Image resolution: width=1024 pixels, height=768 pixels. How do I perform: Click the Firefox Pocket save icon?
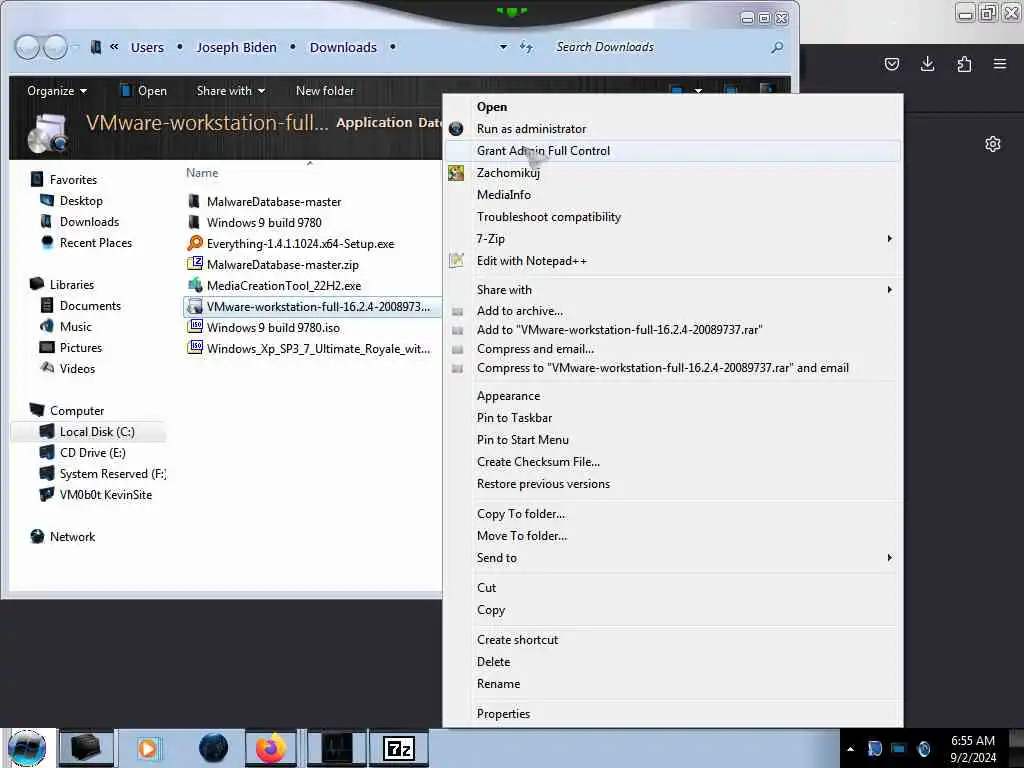click(x=891, y=63)
